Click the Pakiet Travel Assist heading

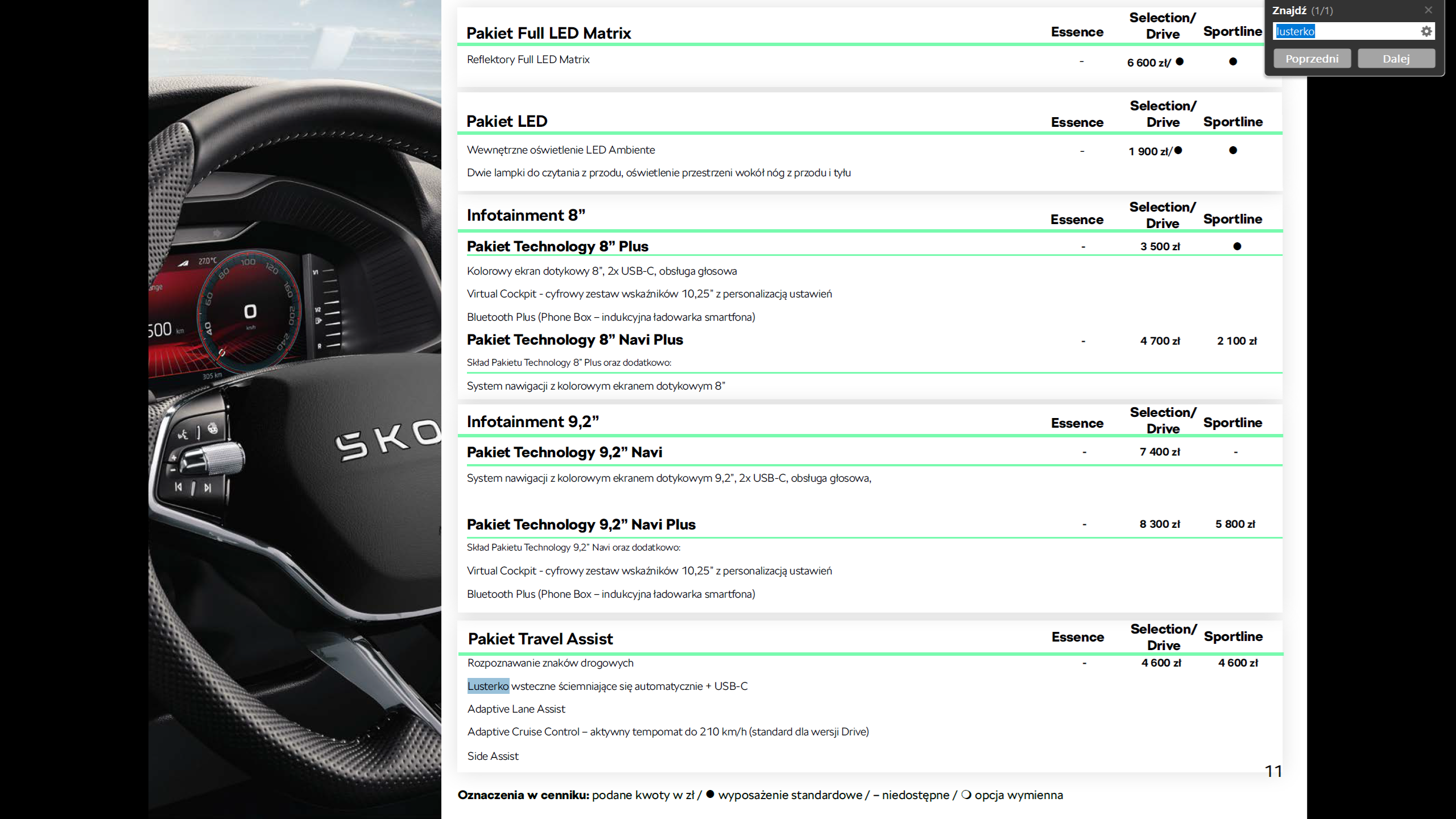pyautogui.click(x=540, y=639)
